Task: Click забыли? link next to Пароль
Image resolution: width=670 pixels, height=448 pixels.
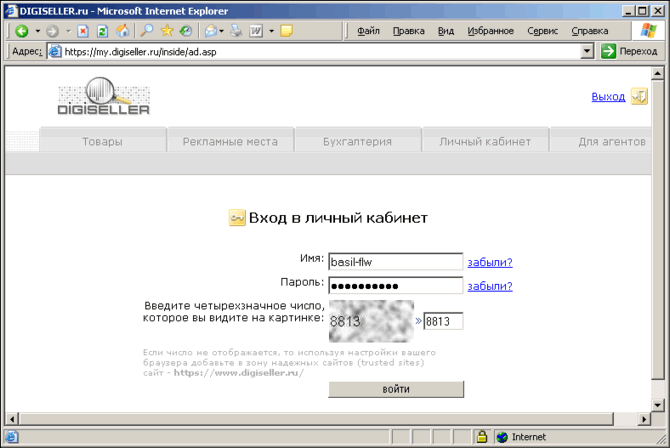Action: [x=490, y=286]
